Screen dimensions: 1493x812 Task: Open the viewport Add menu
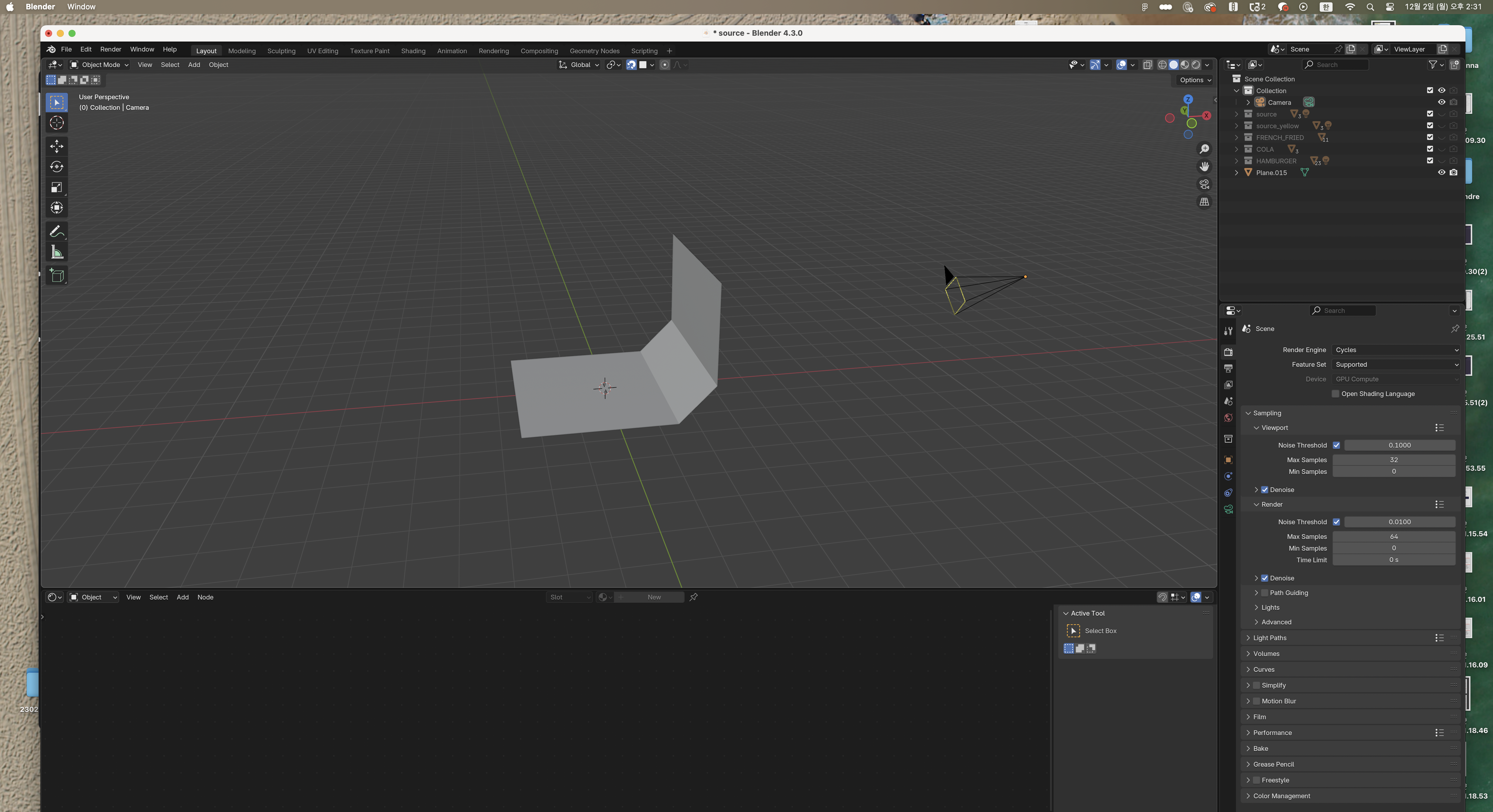click(x=194, y=65)
